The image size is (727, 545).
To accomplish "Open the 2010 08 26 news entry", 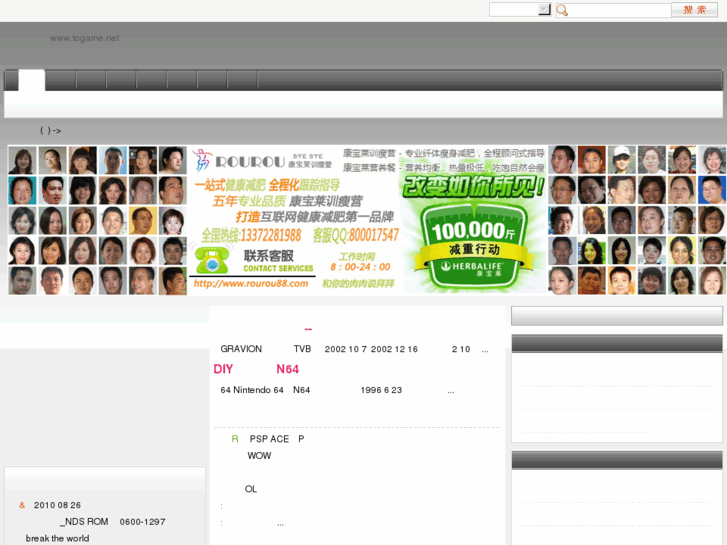I will click(x=50, y=505).
